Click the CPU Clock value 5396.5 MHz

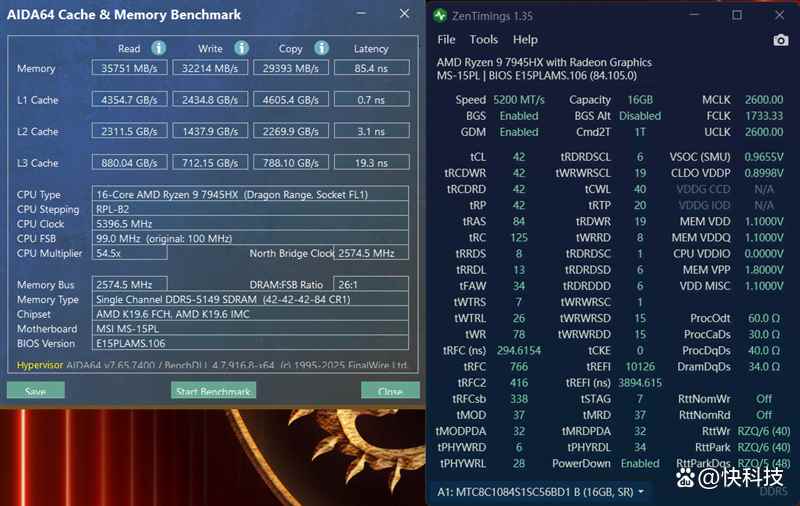pos(250,223)
